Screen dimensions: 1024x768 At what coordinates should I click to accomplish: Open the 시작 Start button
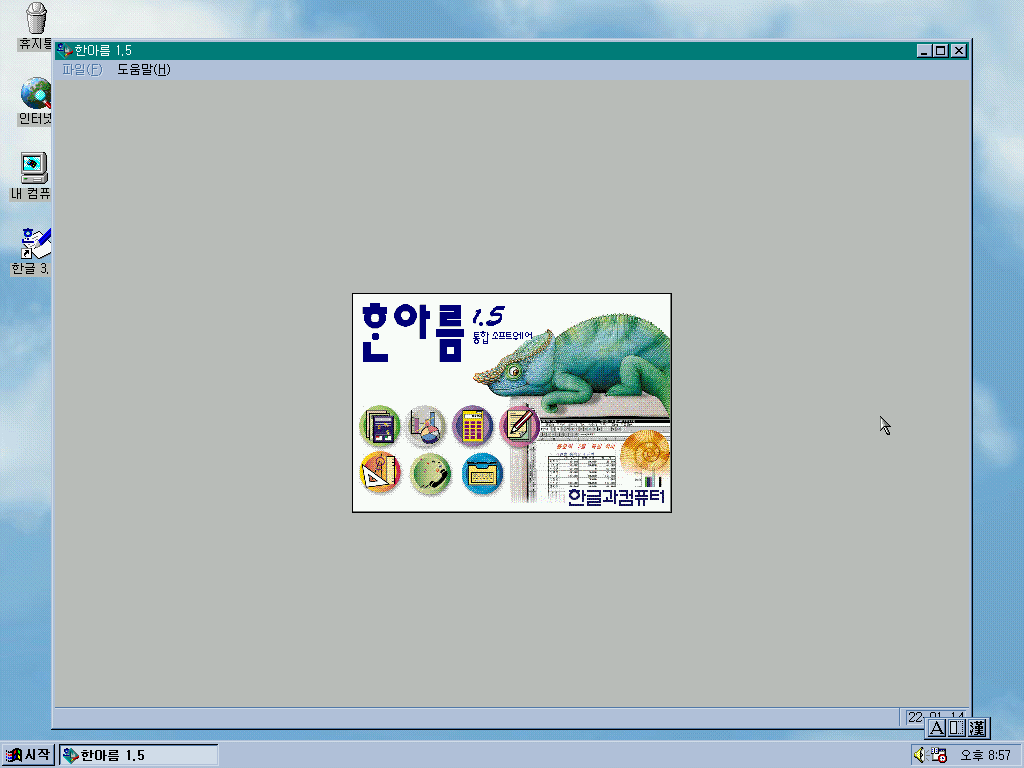(27, 755)
